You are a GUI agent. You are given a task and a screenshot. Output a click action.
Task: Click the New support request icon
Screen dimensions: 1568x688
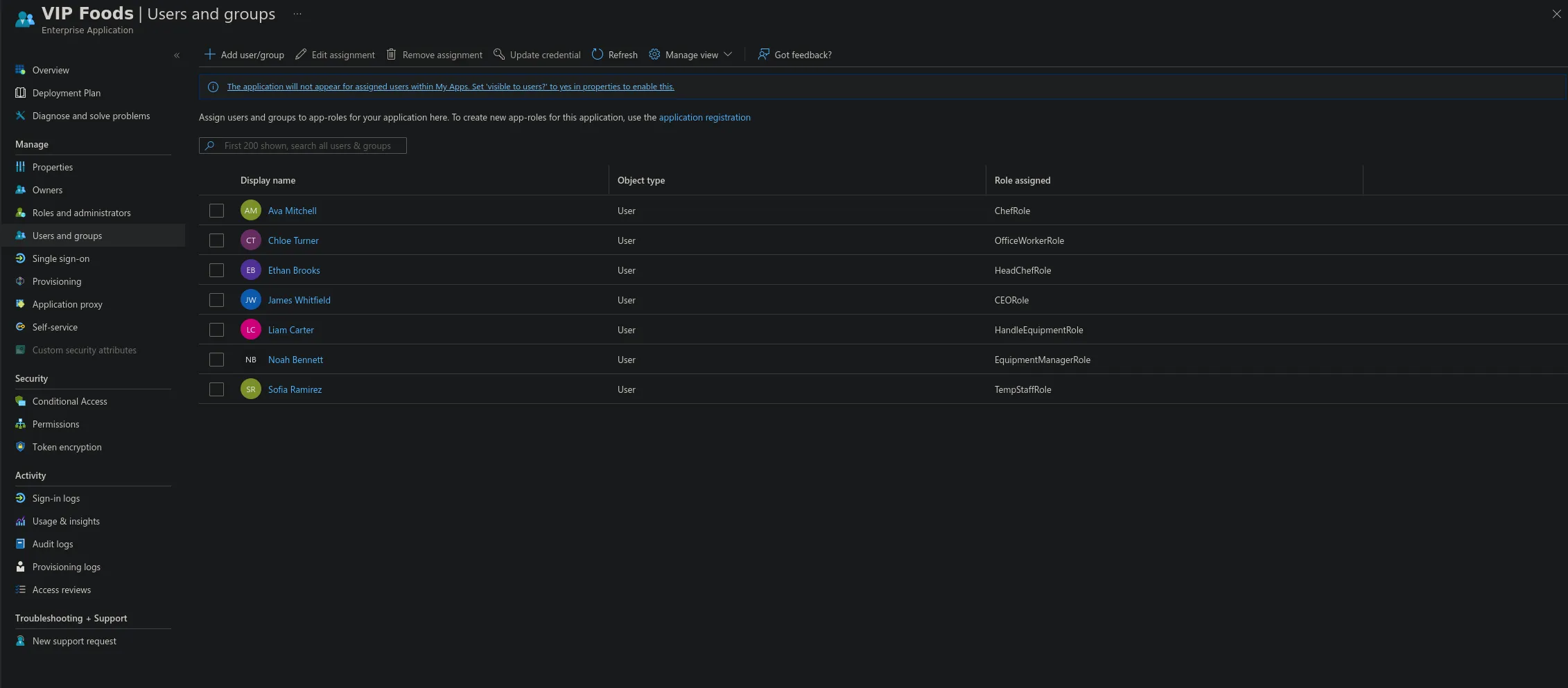point(20,641)
